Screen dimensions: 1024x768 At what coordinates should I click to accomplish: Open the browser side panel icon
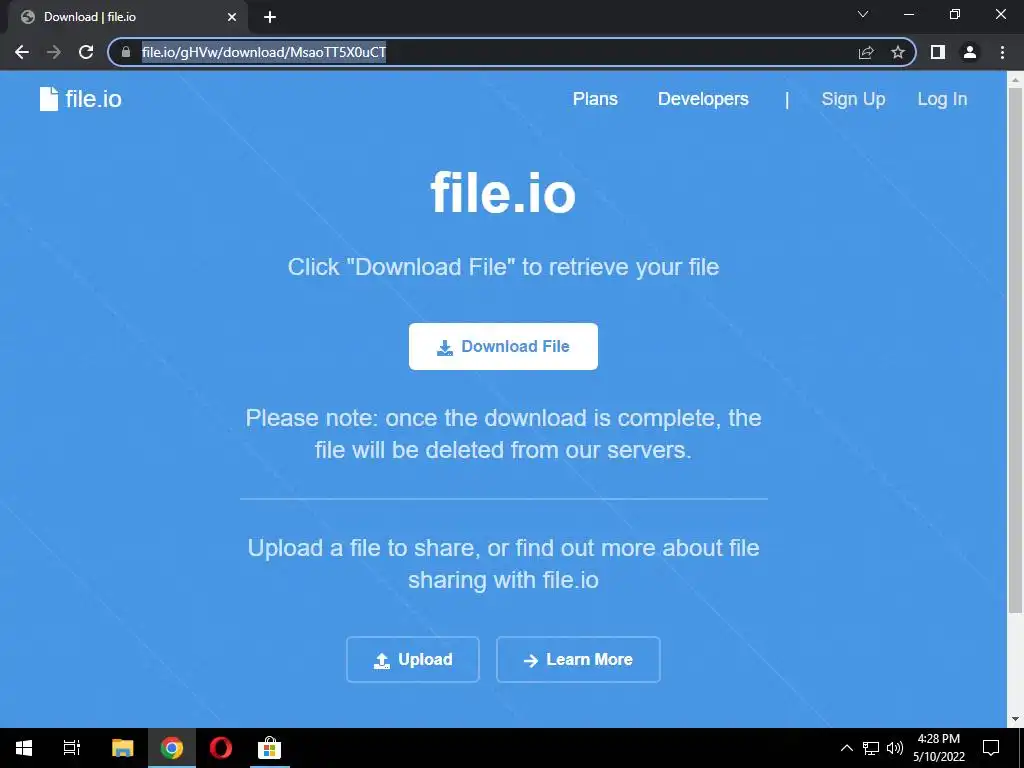point(938,52)
